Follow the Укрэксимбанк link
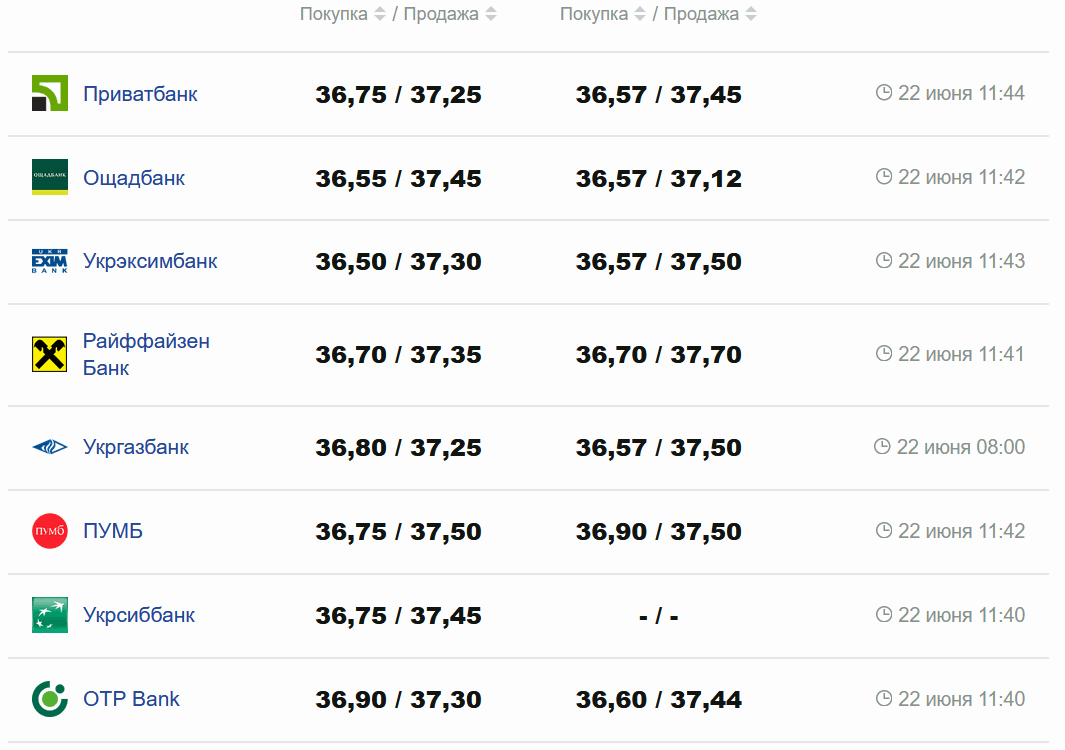 pyautogui.click(x=150, y=262)
